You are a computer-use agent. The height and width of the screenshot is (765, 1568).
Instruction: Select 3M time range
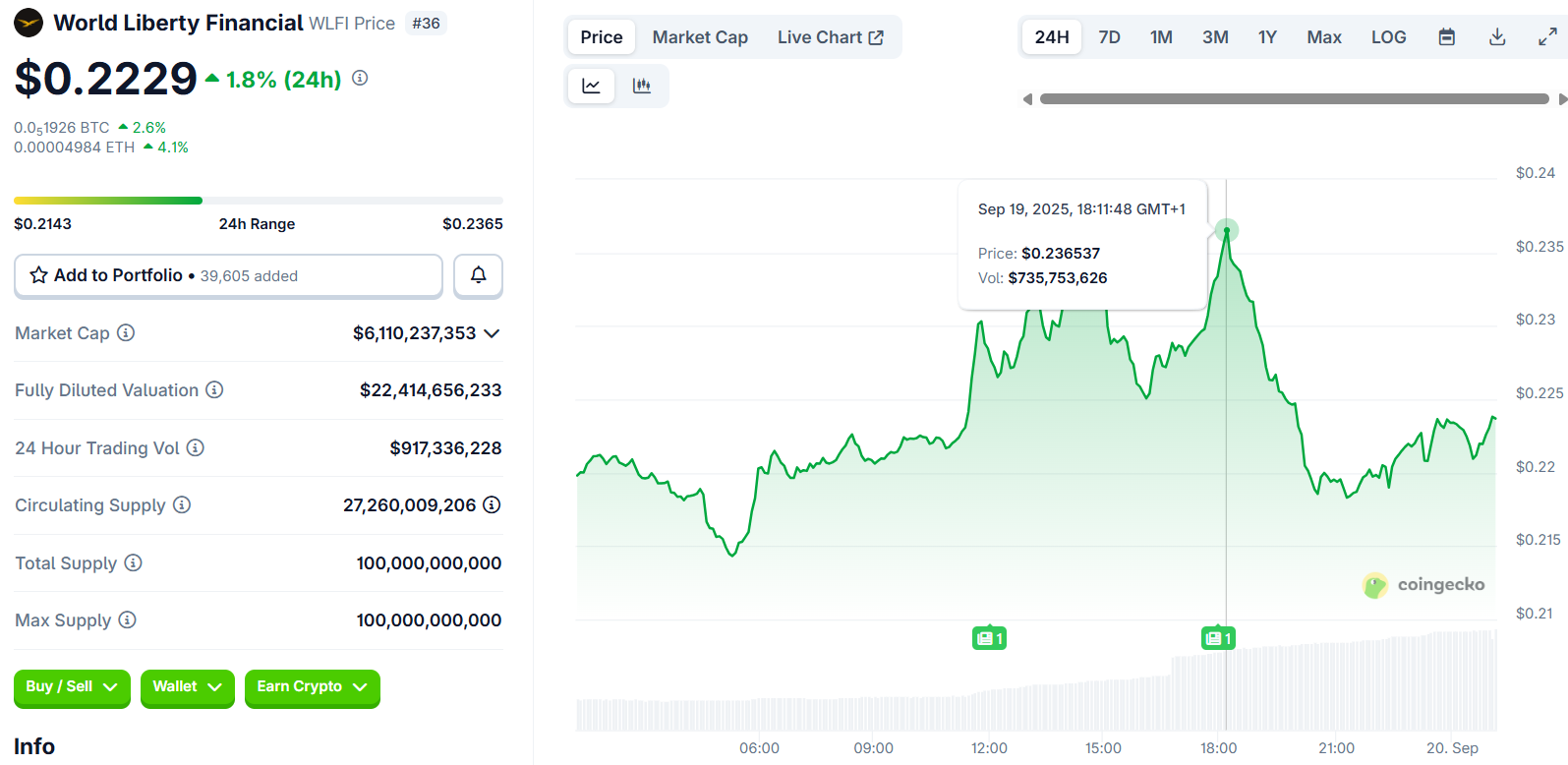coord(1215,37)
